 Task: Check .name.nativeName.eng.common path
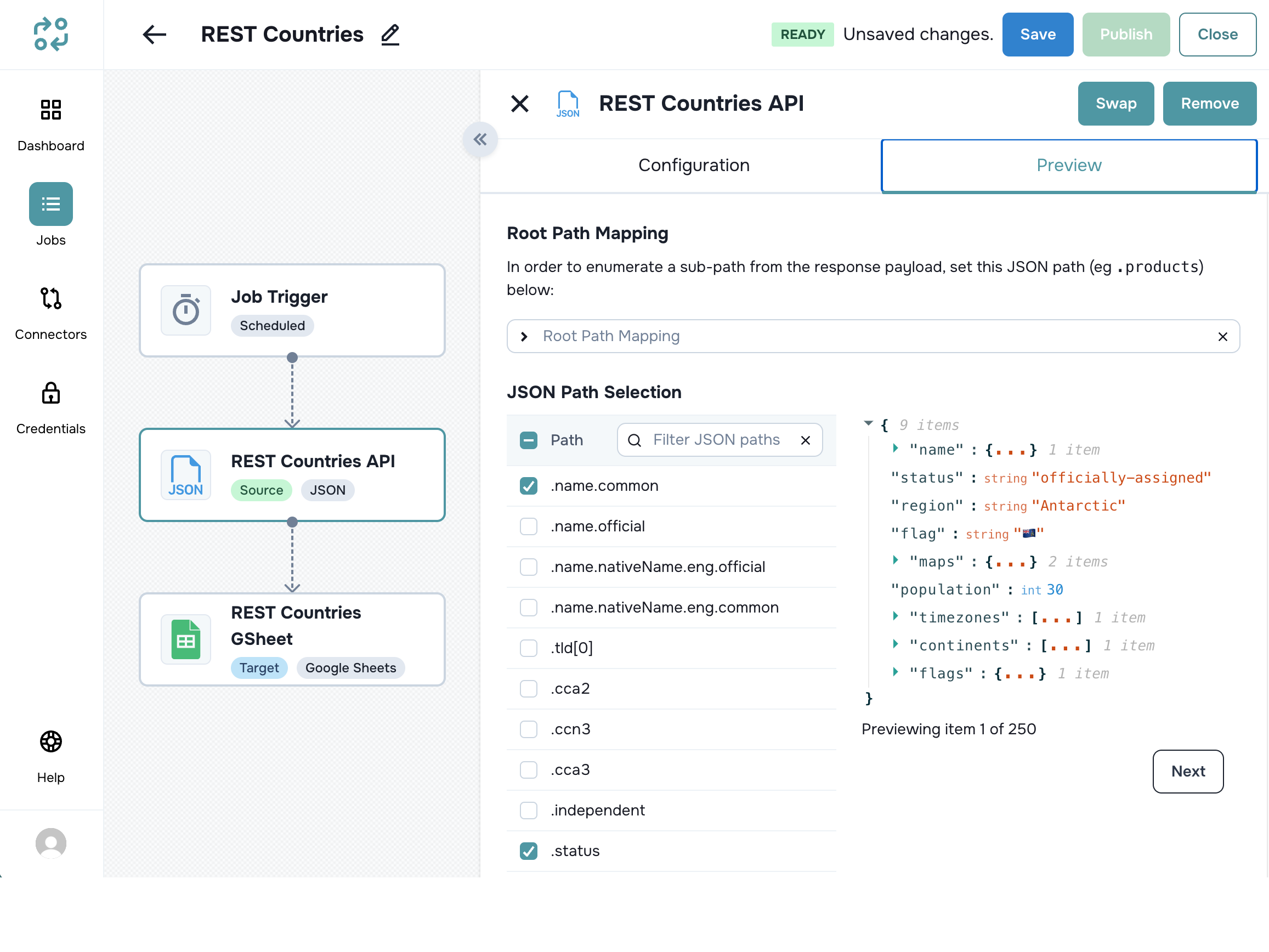528,608
